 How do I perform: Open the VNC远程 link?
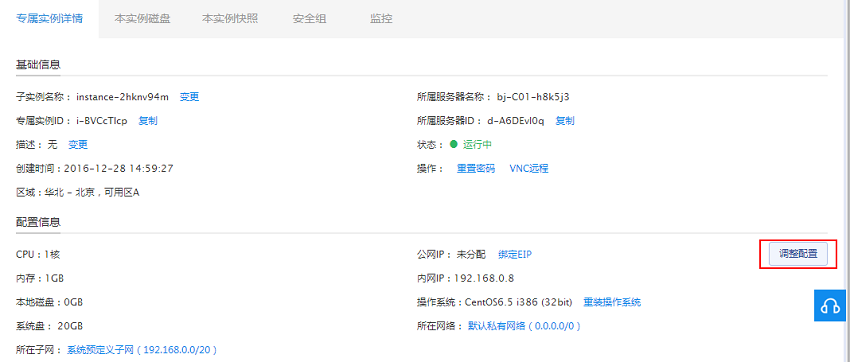[x=529, y=169]
